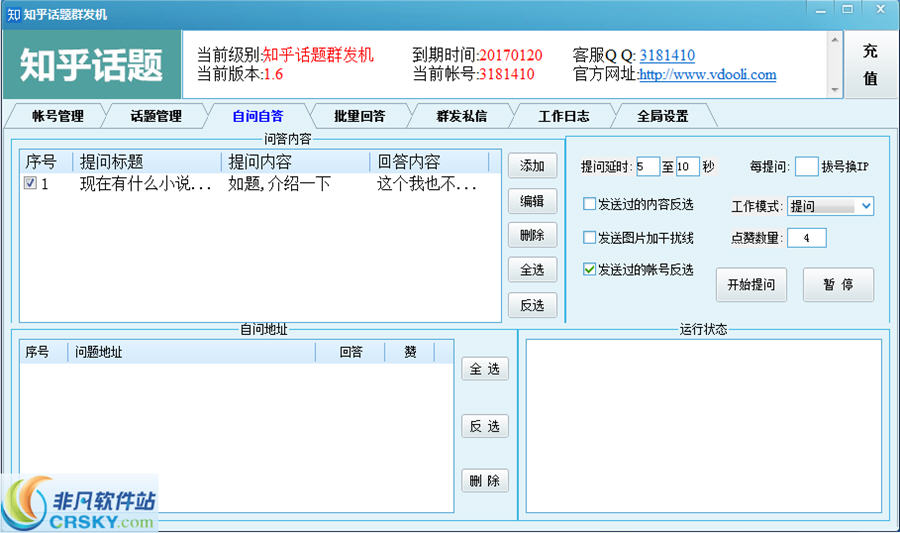This screenshot has height=533, width=900.
Task: Click 开始提问 to start asking
Action: [751, 284]
